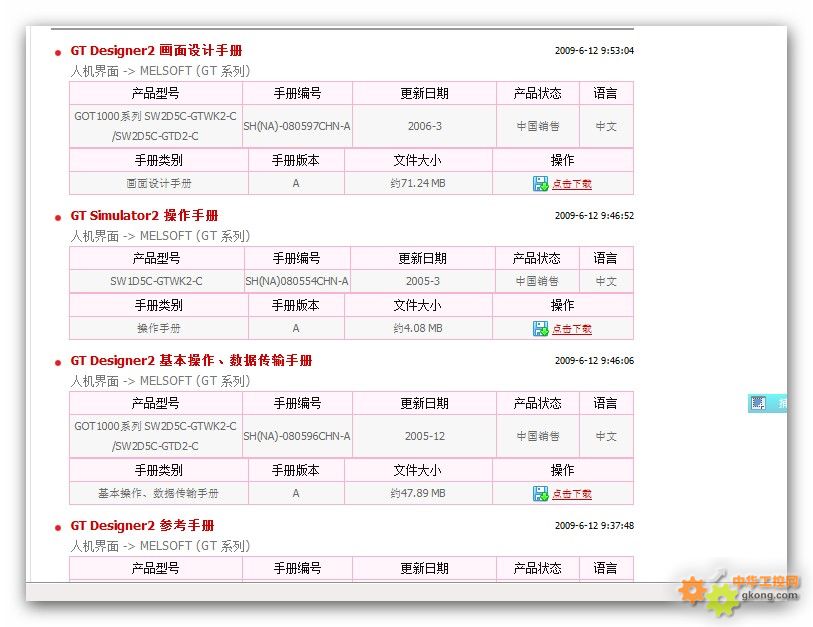Screen dimensions: 813x627
Task: Click timestamp 2009-6-12 9:37:48
Action: pos(594,526)
